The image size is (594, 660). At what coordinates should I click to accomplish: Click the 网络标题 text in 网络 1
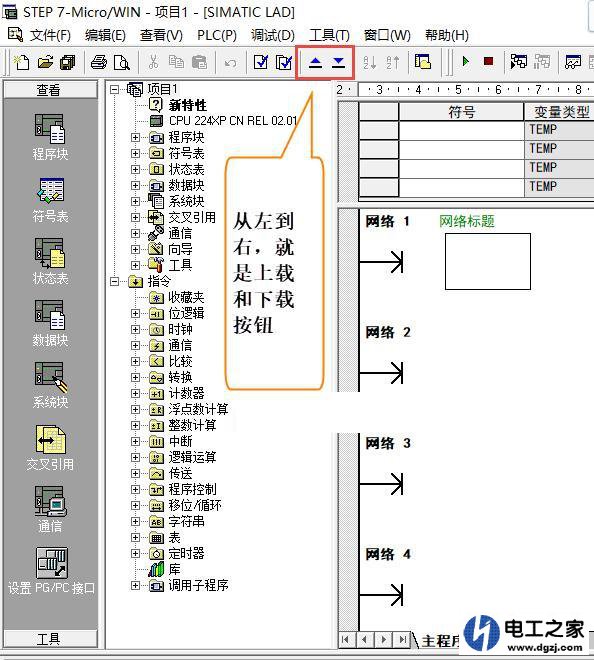(466, 221)
